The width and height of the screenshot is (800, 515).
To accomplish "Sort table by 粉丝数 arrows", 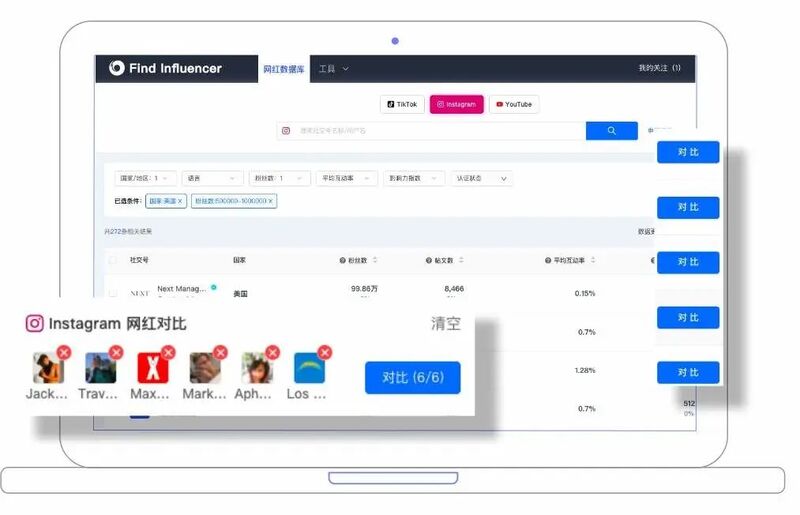I will (x=375, y=260).
